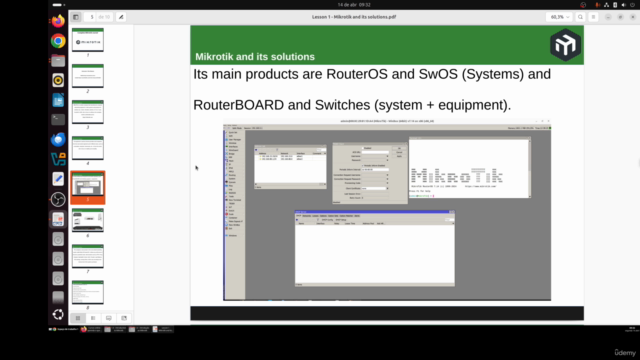Switch sidebar to outline list view
Viewport: 640px width, 360px height.
pos(93,318)
